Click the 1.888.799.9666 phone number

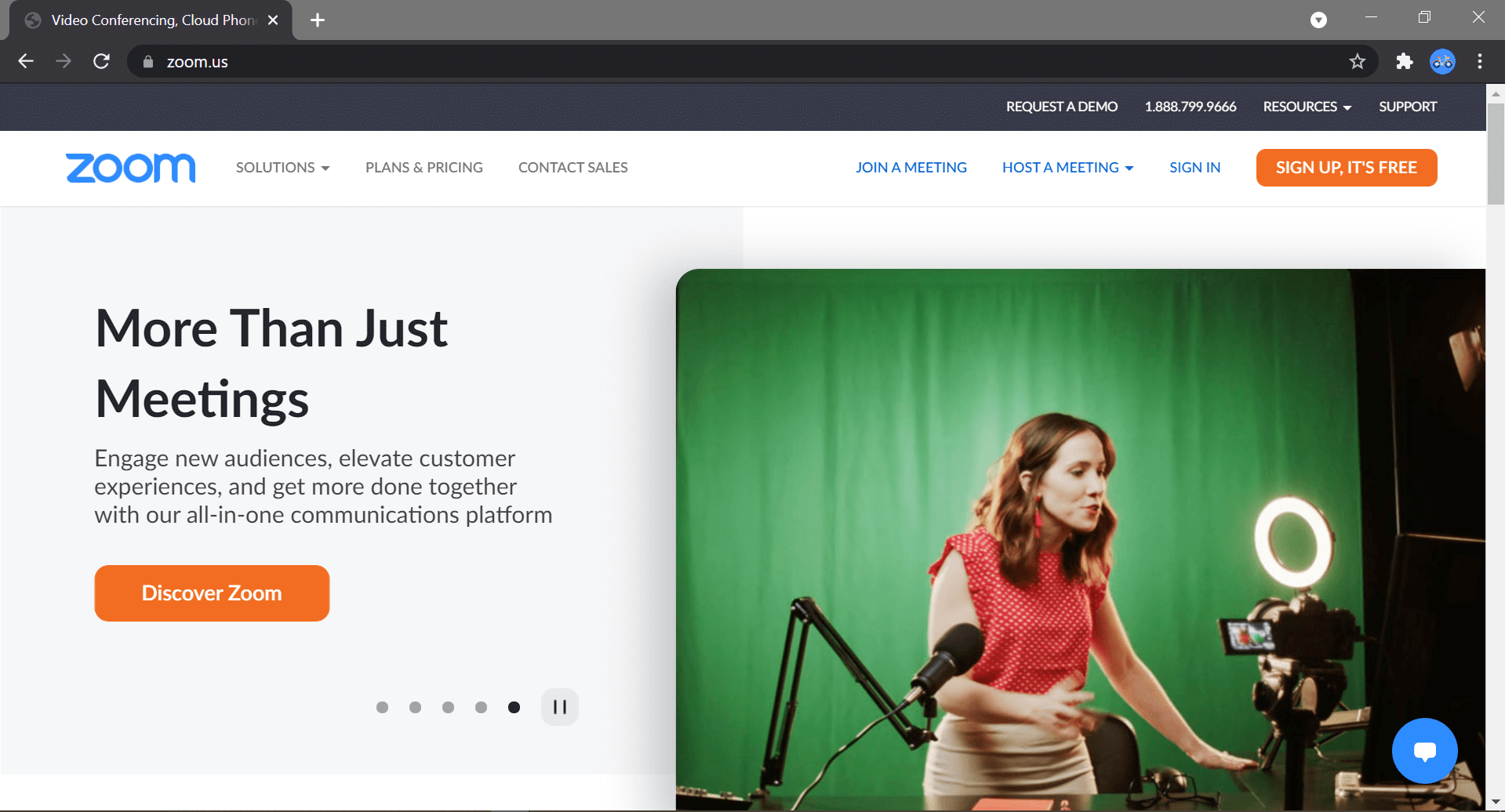1191,107
